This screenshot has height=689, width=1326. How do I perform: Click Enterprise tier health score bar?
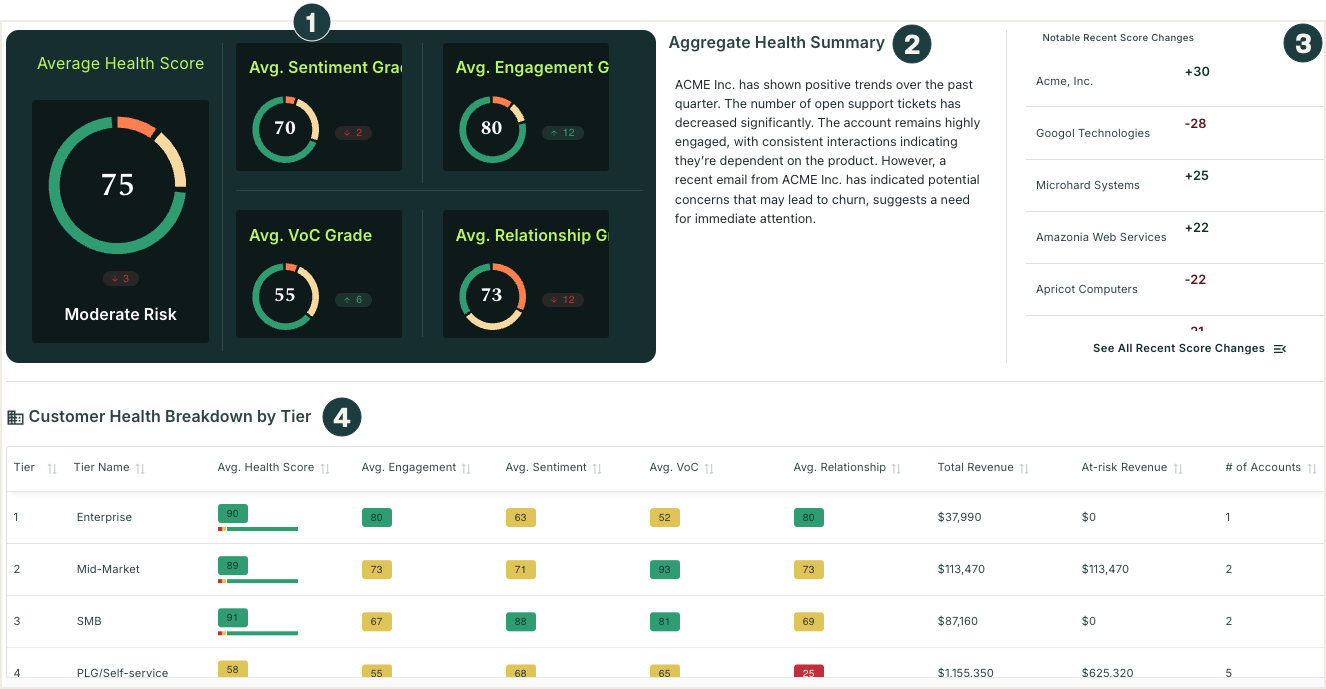258,528
